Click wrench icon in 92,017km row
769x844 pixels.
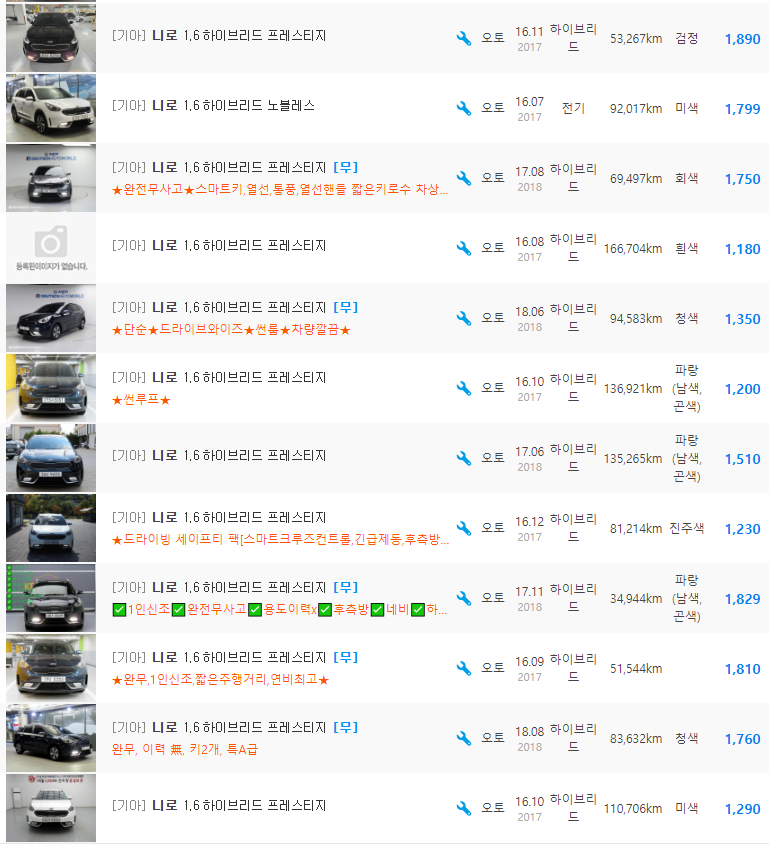point(463,108)
